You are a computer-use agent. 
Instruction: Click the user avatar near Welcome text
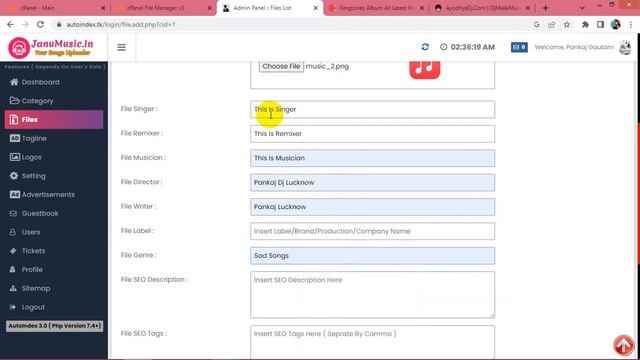(x=625, y=47)
